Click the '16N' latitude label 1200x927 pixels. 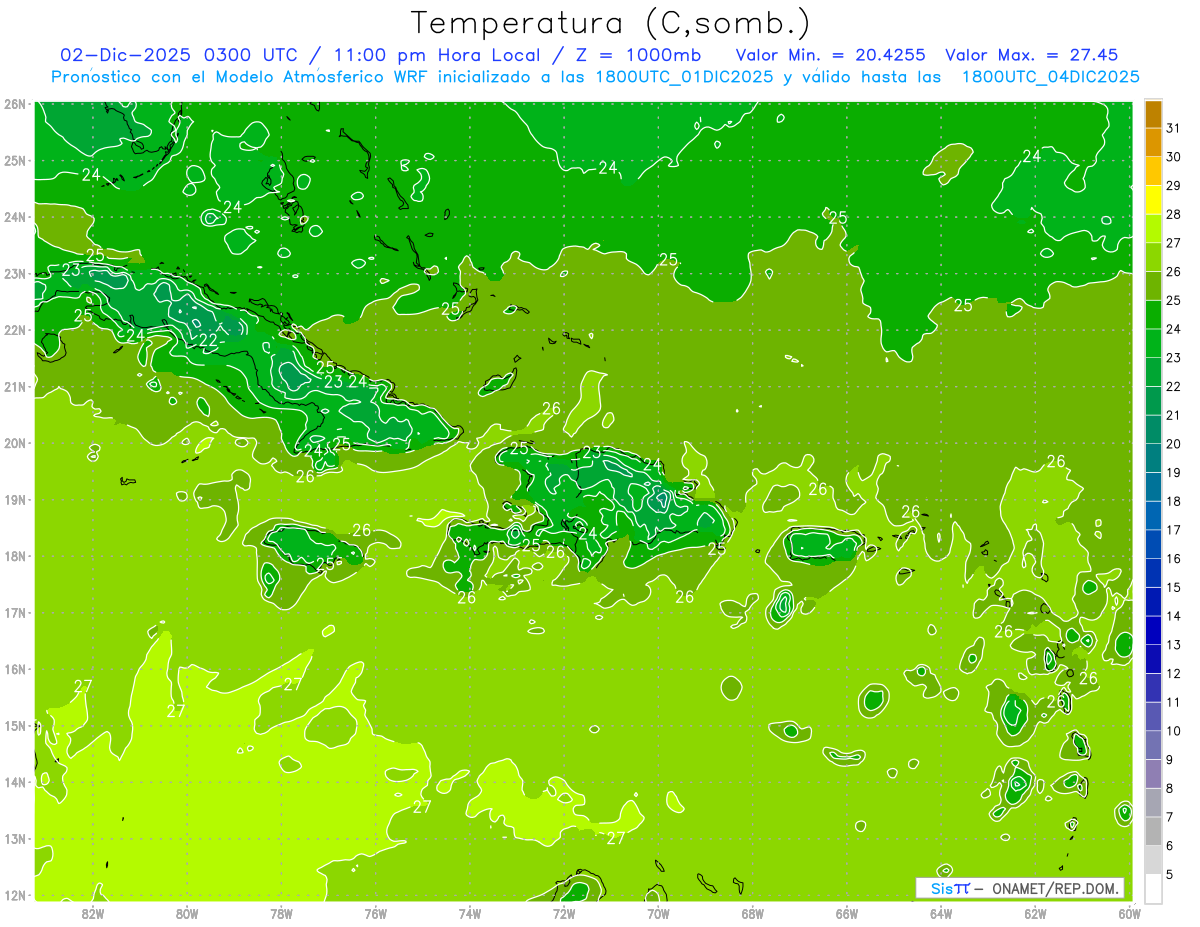(x=14, y=669)
